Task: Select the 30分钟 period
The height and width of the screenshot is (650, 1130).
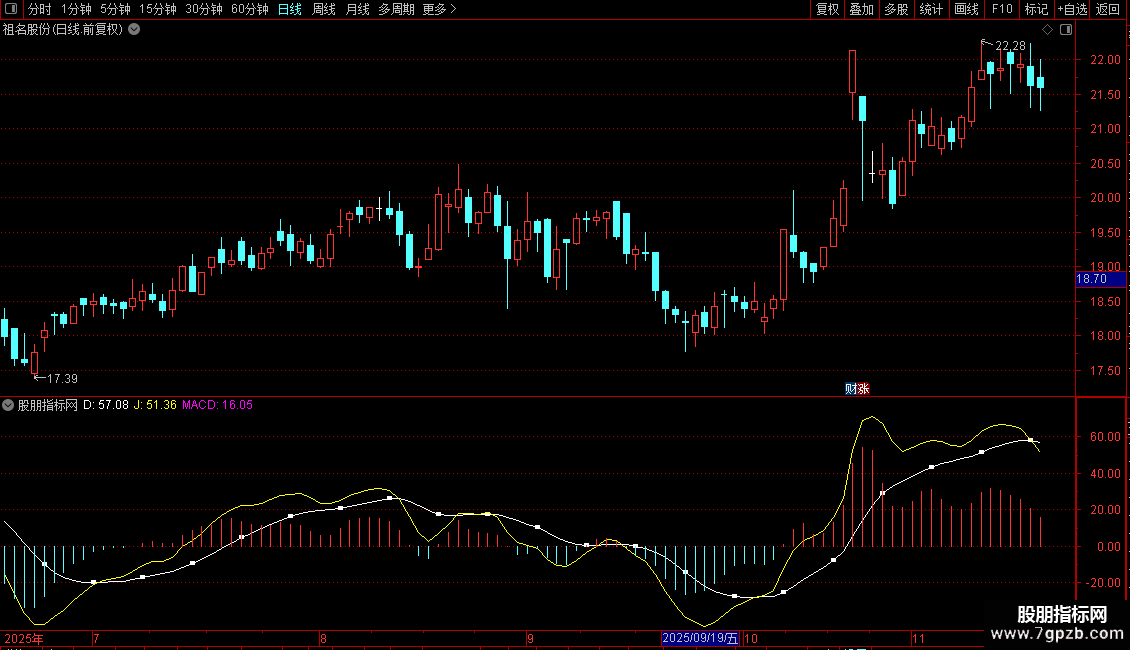Action: [204, 9]
